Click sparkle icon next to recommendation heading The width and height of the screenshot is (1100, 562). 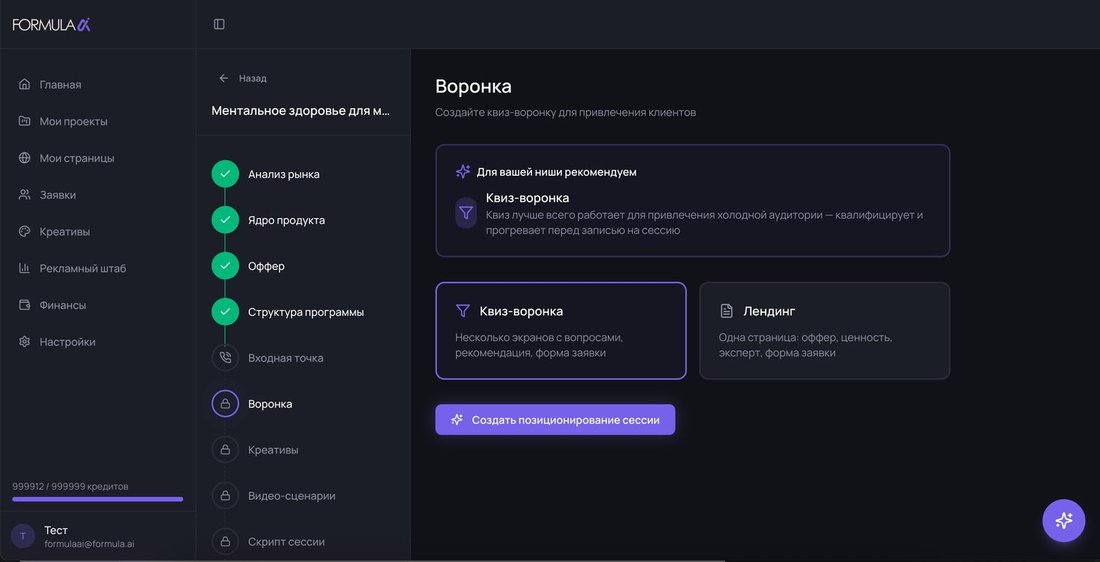point(463,172)
